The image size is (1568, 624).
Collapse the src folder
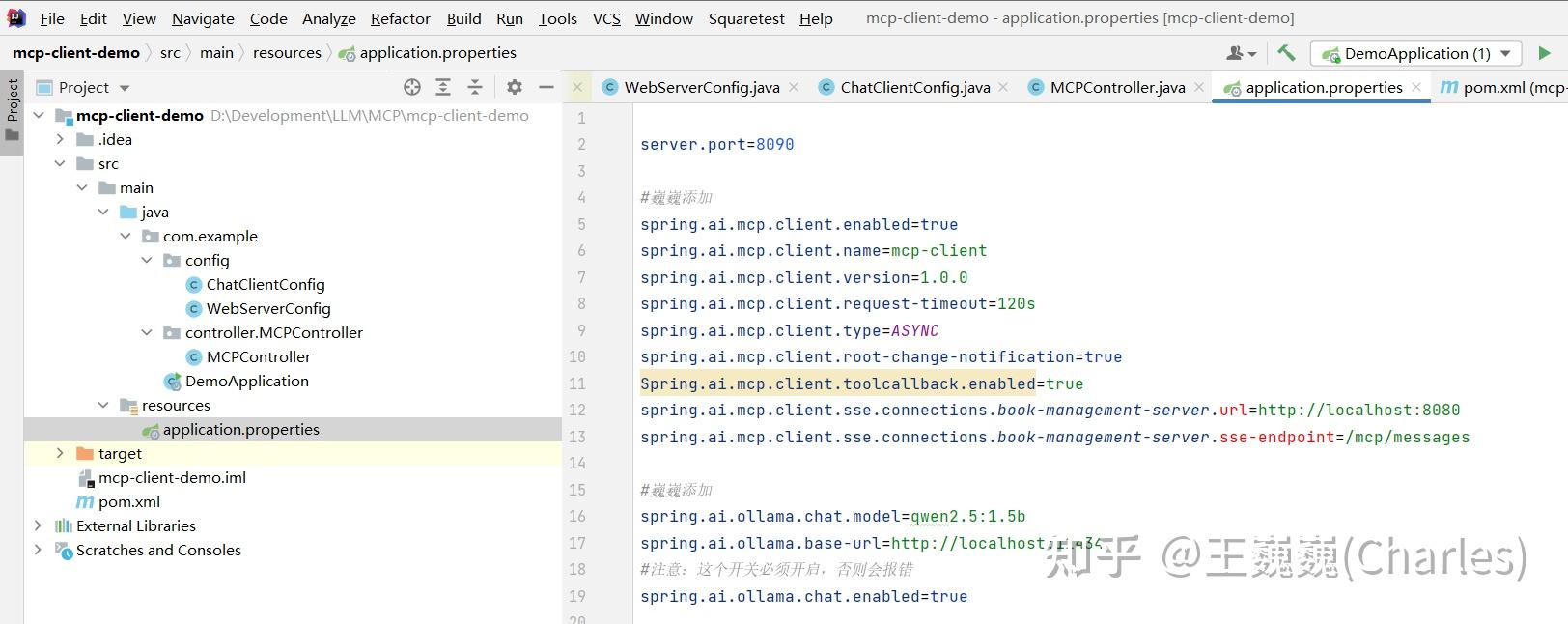pyautogui.click(x=61, y=163)
